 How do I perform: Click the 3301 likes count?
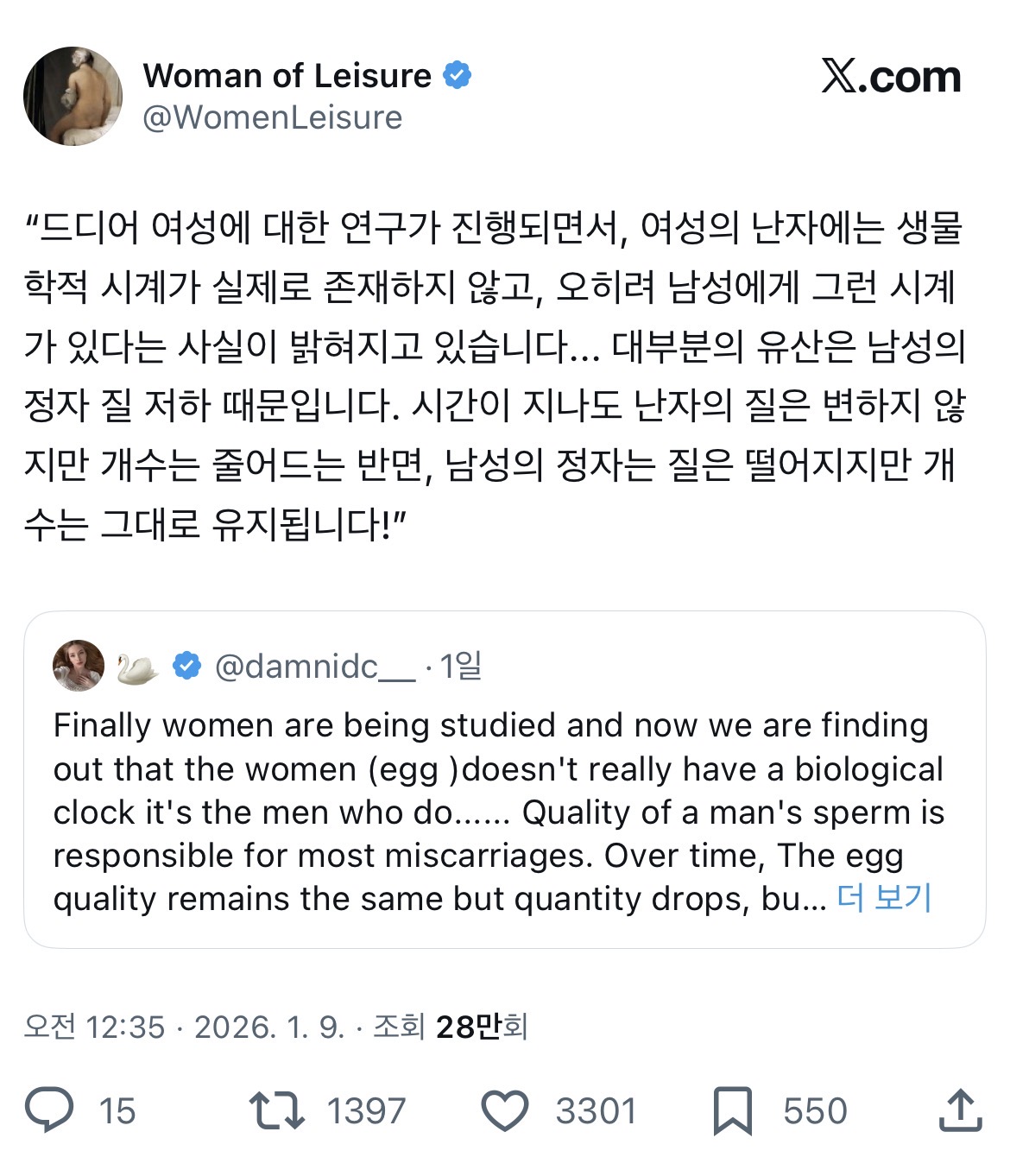coord(596,1110)
